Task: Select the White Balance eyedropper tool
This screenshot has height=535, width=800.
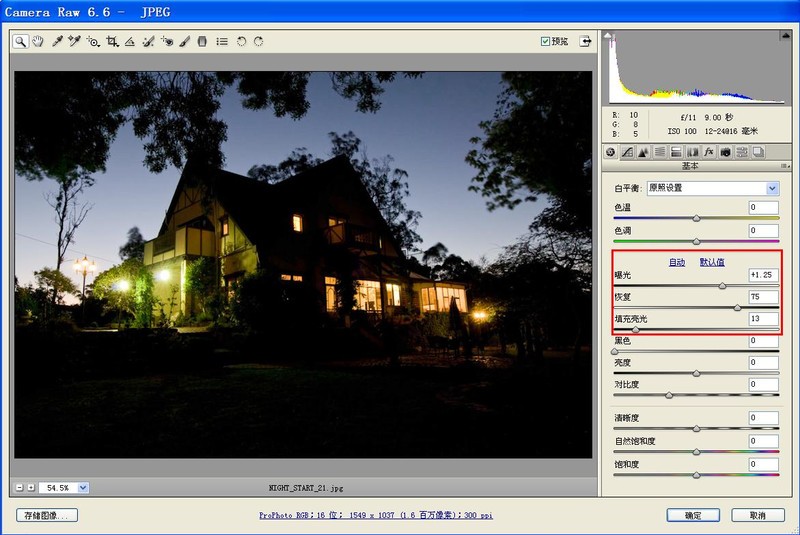Action: [x=57, y=41]
